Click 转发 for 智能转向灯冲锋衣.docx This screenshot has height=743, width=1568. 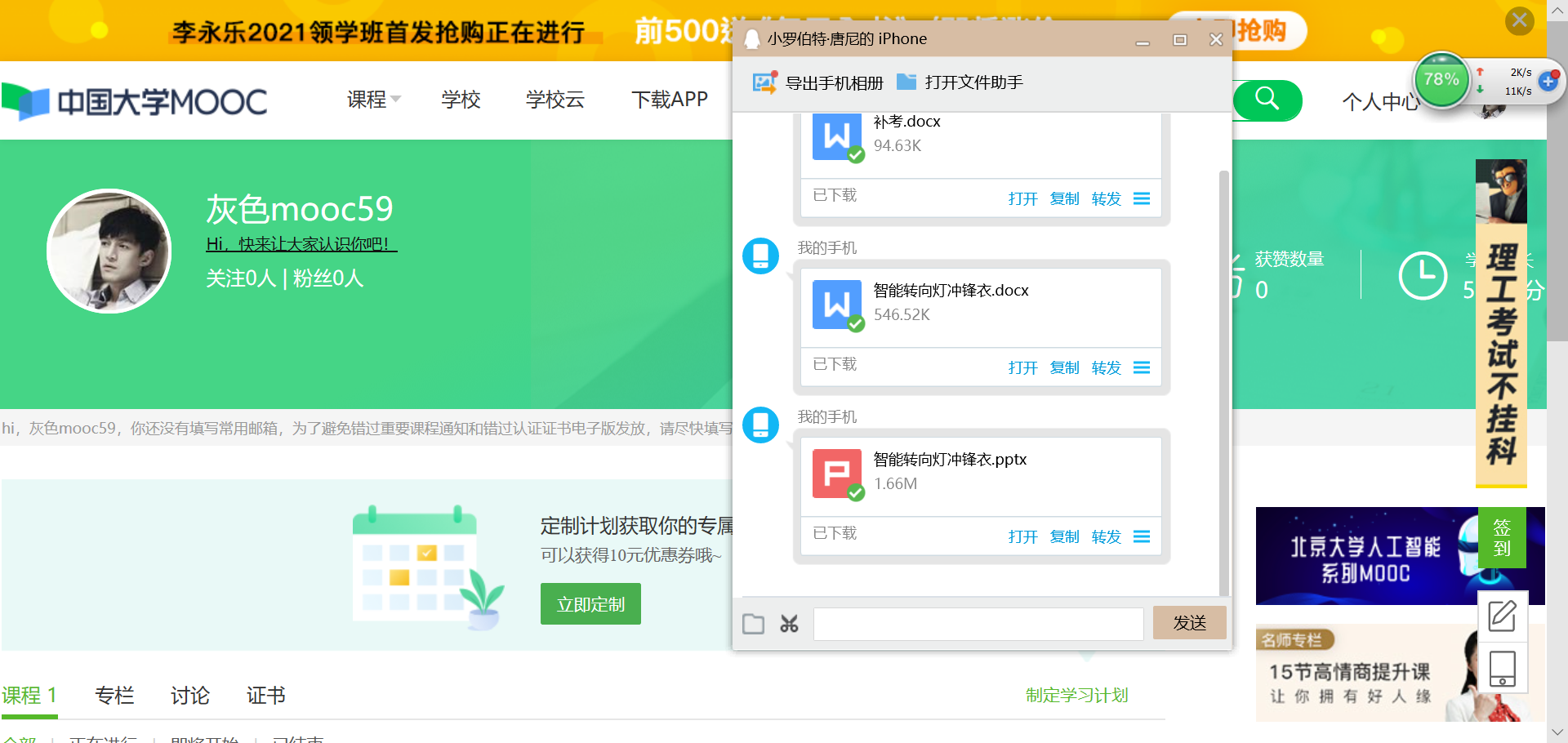(1106, 367)
